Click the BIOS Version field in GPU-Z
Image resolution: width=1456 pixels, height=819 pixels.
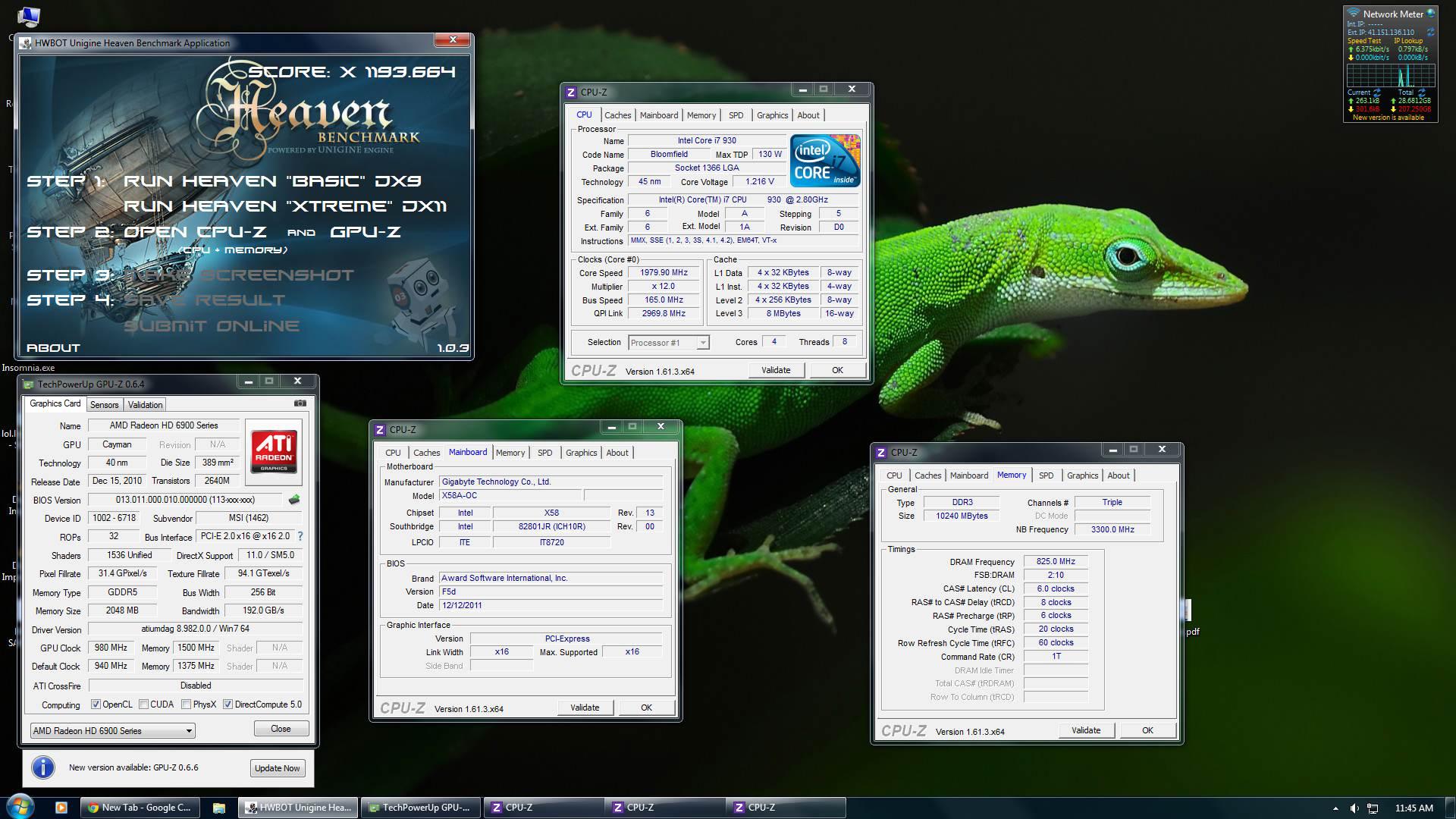186,500
